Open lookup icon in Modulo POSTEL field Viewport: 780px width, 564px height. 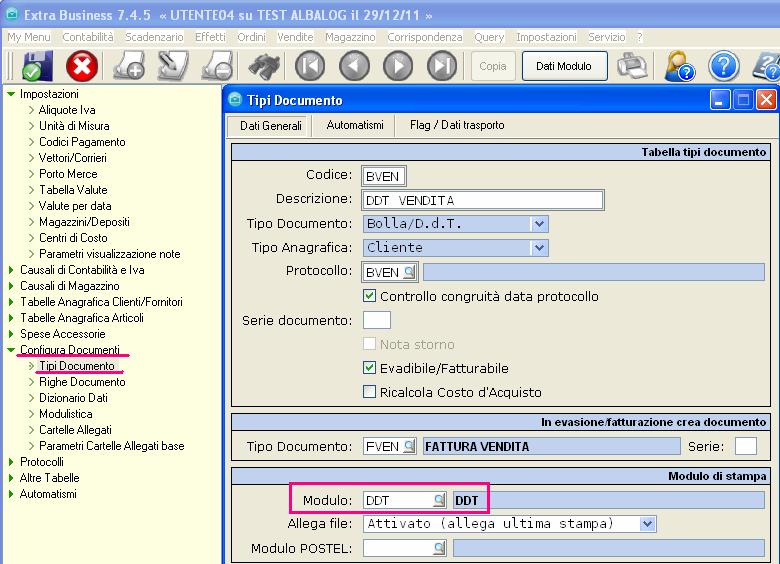click(439, 548)
